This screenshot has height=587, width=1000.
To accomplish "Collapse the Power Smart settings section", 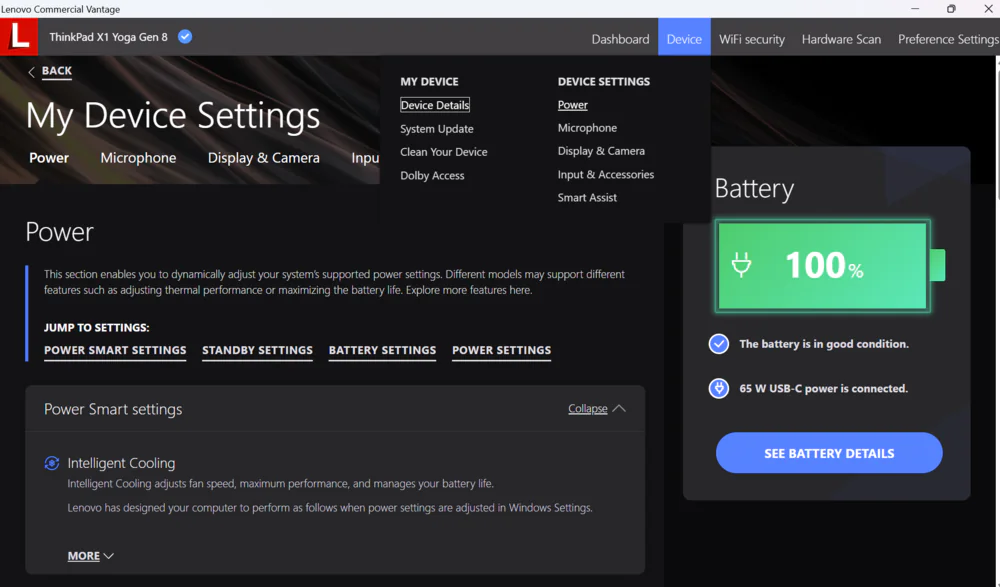I will click(597, 408).
